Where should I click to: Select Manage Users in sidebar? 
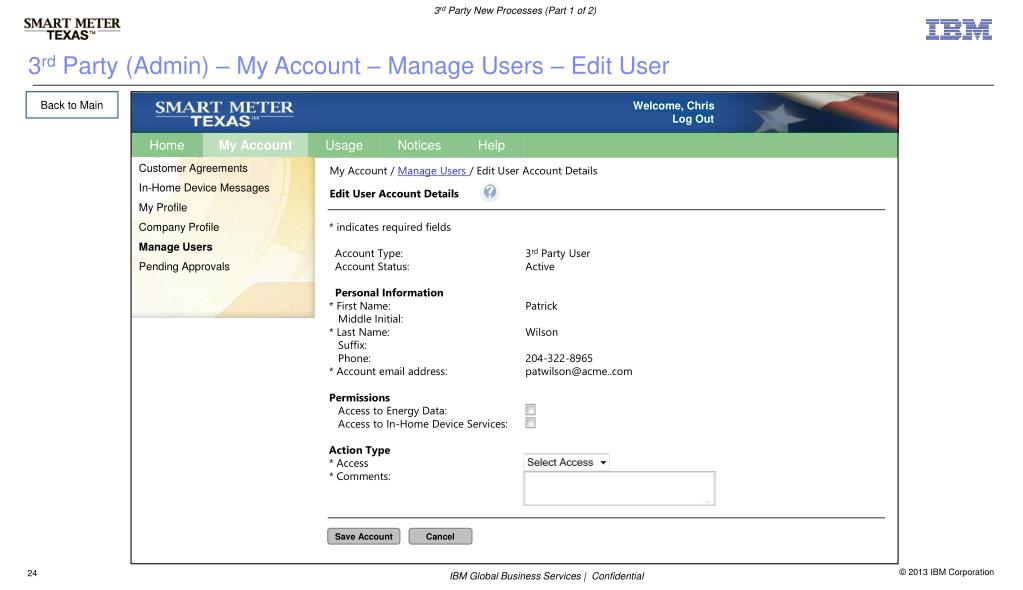(176, 247)
